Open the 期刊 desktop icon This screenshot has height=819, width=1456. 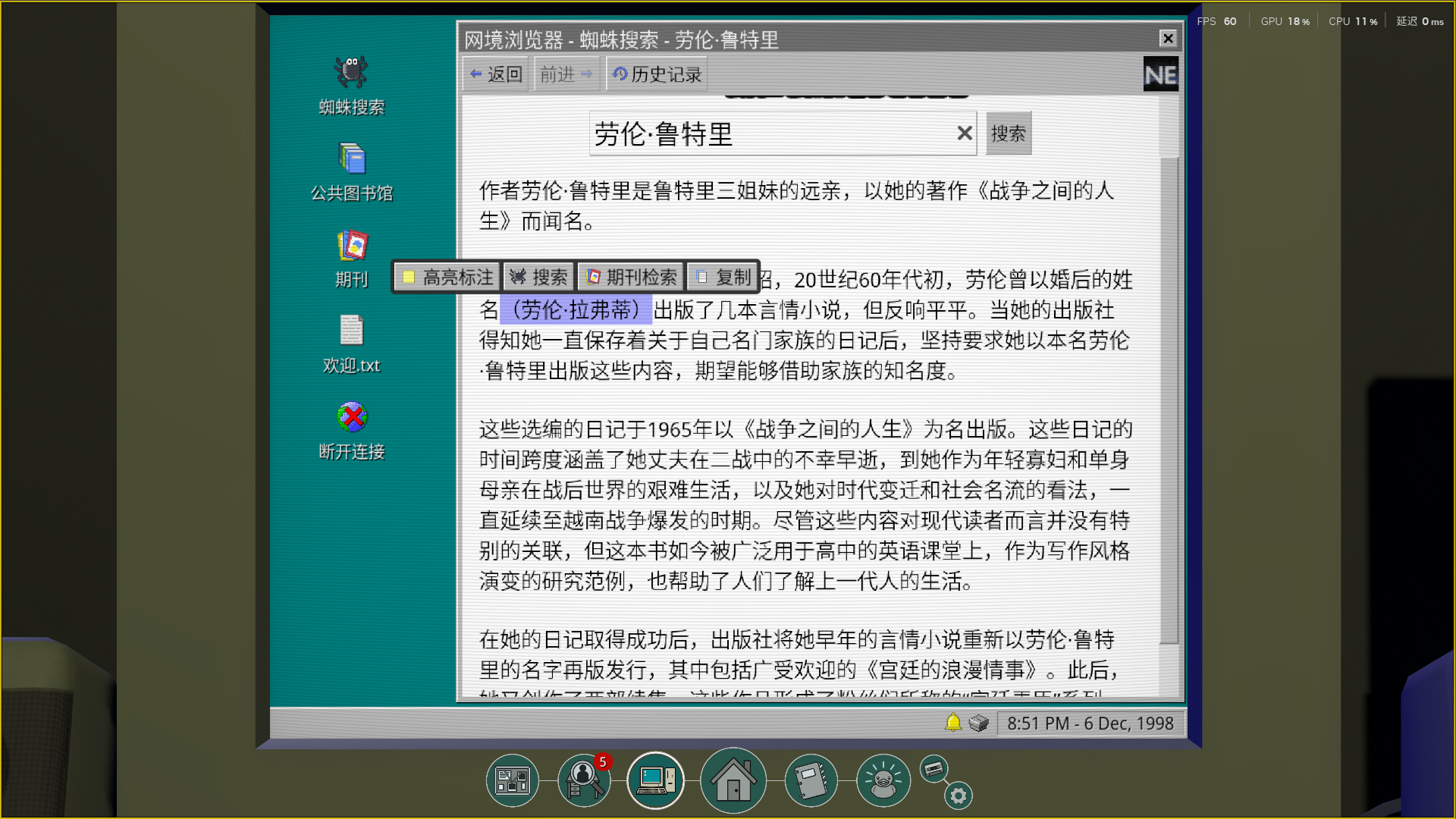point(351,256)
